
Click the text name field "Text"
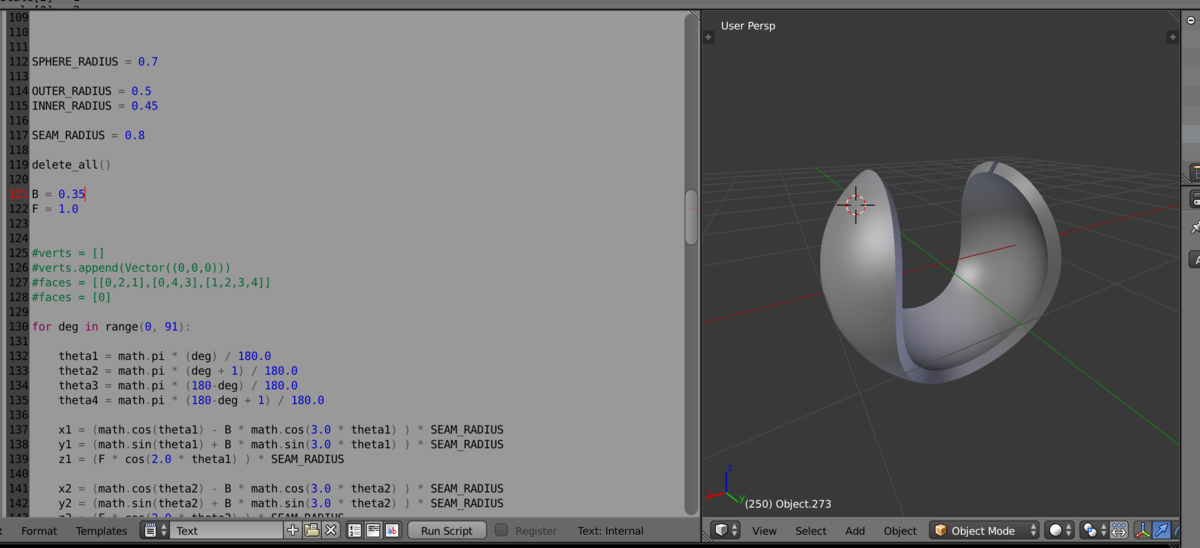pos(225,531)
